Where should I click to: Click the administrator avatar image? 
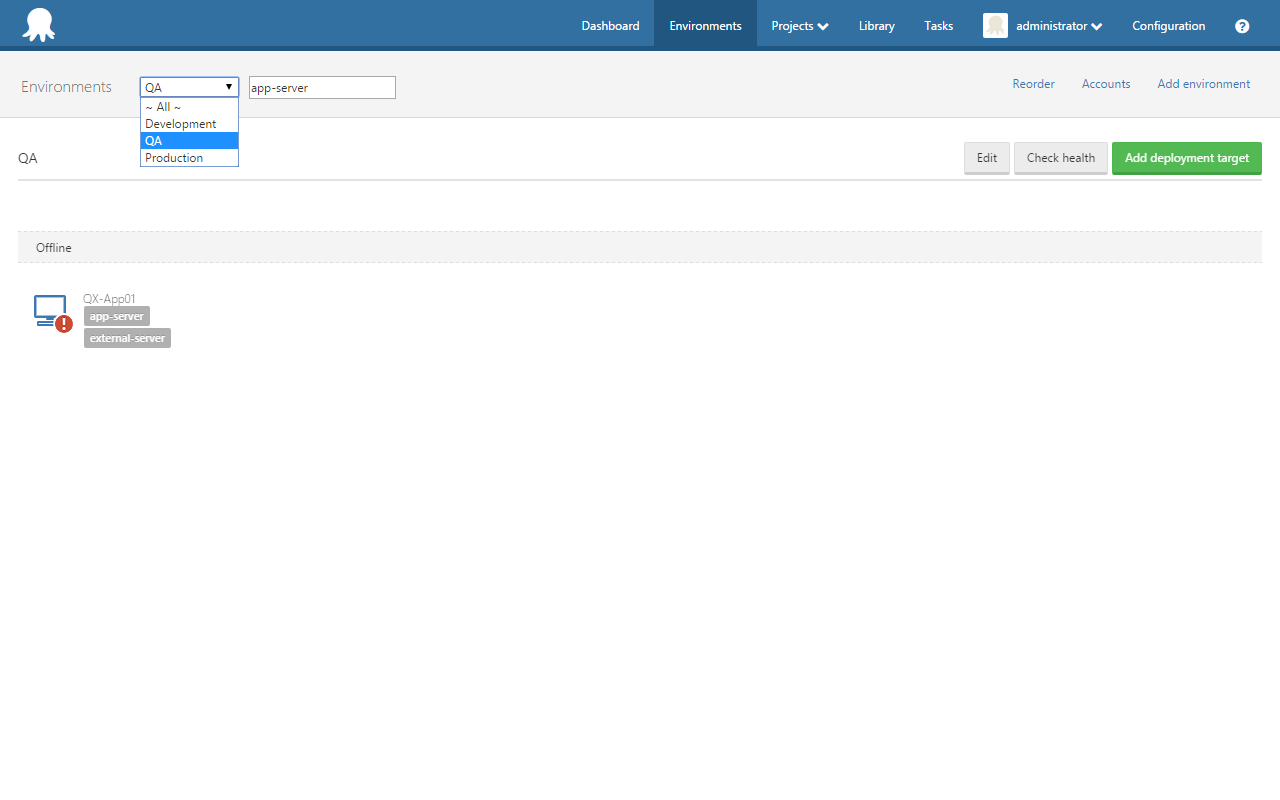point(995,25)
